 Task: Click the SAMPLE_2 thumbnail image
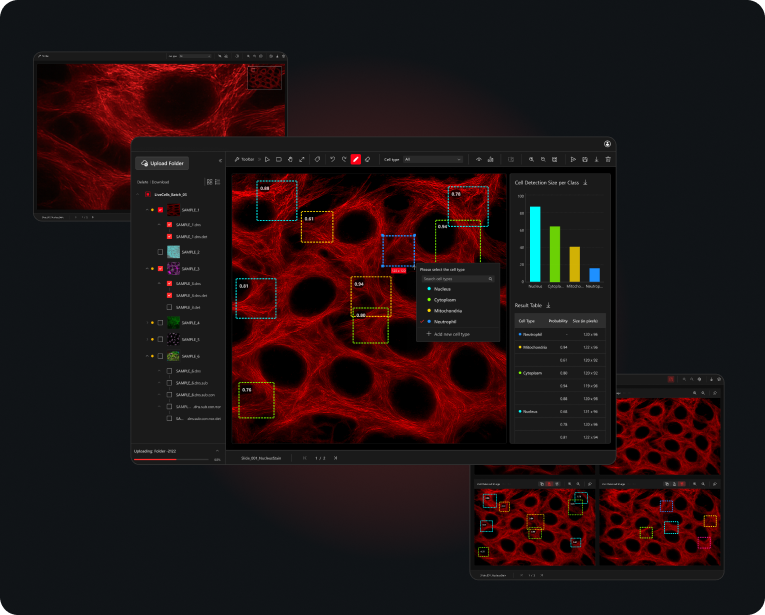pos(173,252)
